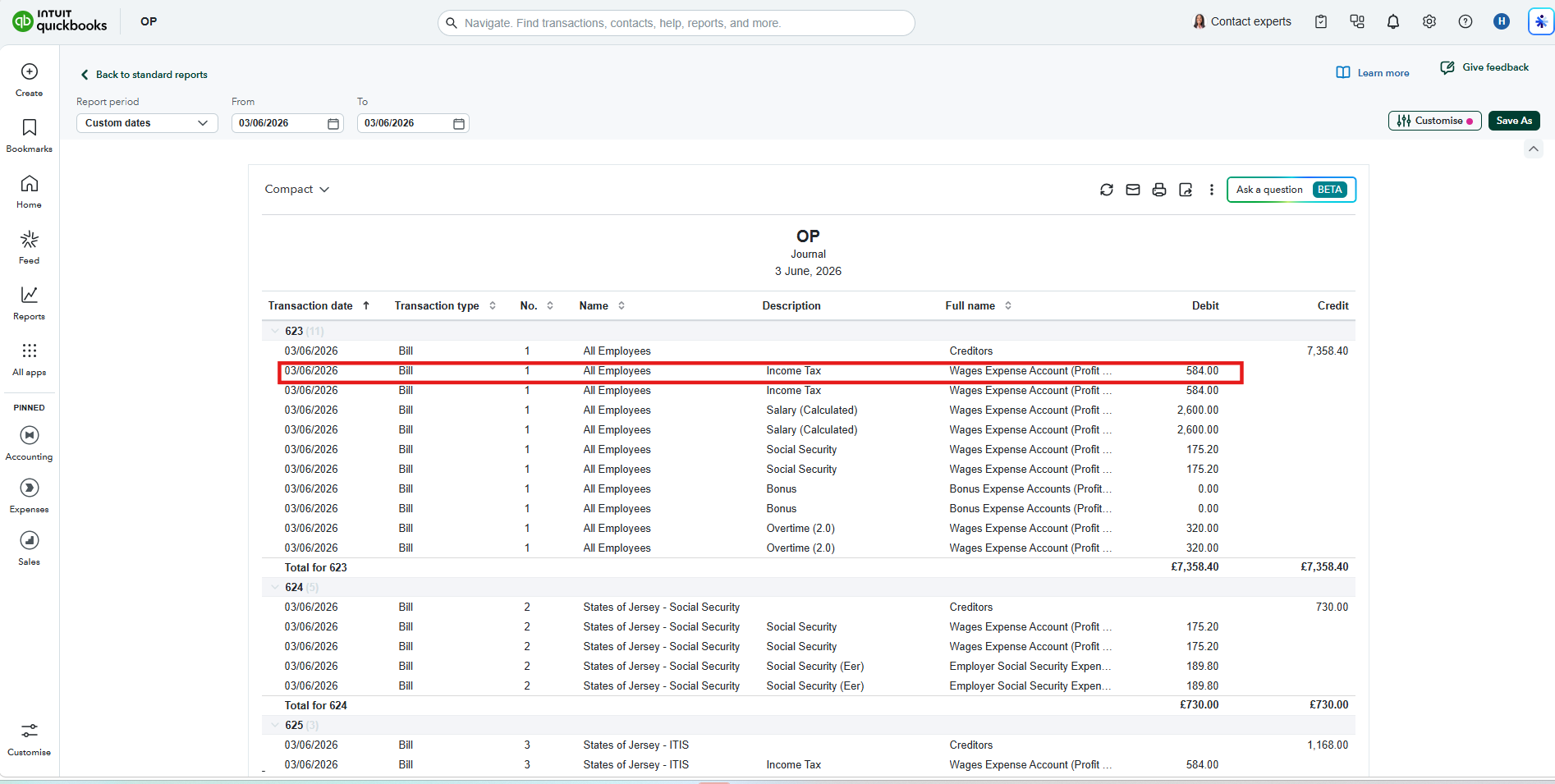Viewport: 1555px width, 784px height.
Task: Click Ask a question BETA button
Action: [x=1291, y=190]
